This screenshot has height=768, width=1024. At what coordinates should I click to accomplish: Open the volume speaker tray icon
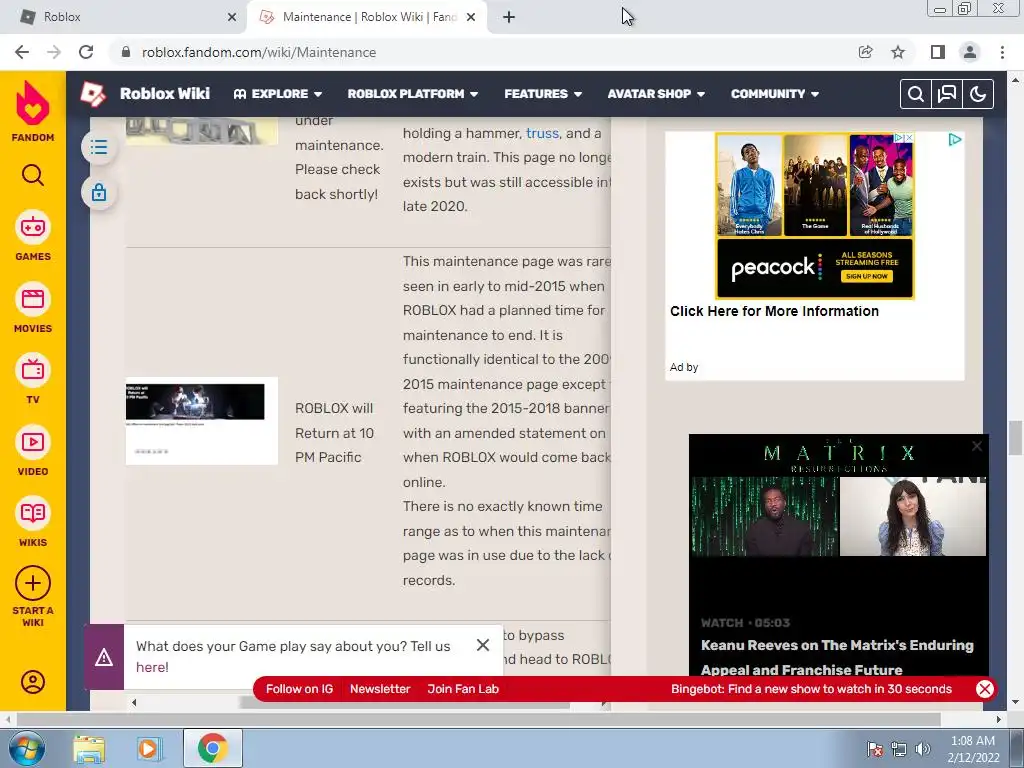922,748
